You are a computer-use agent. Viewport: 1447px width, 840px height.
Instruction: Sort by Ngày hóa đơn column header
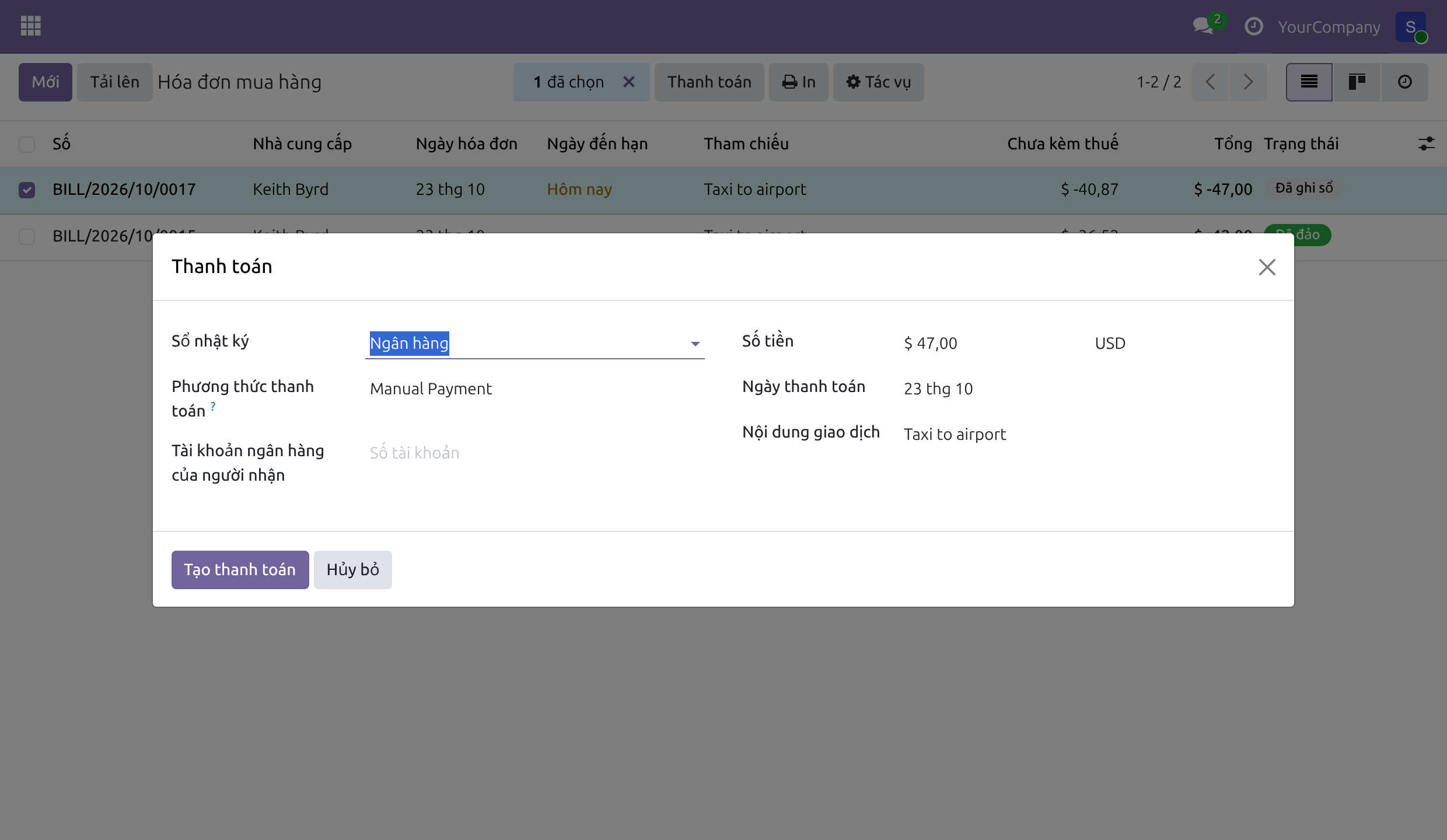(467, 144)
